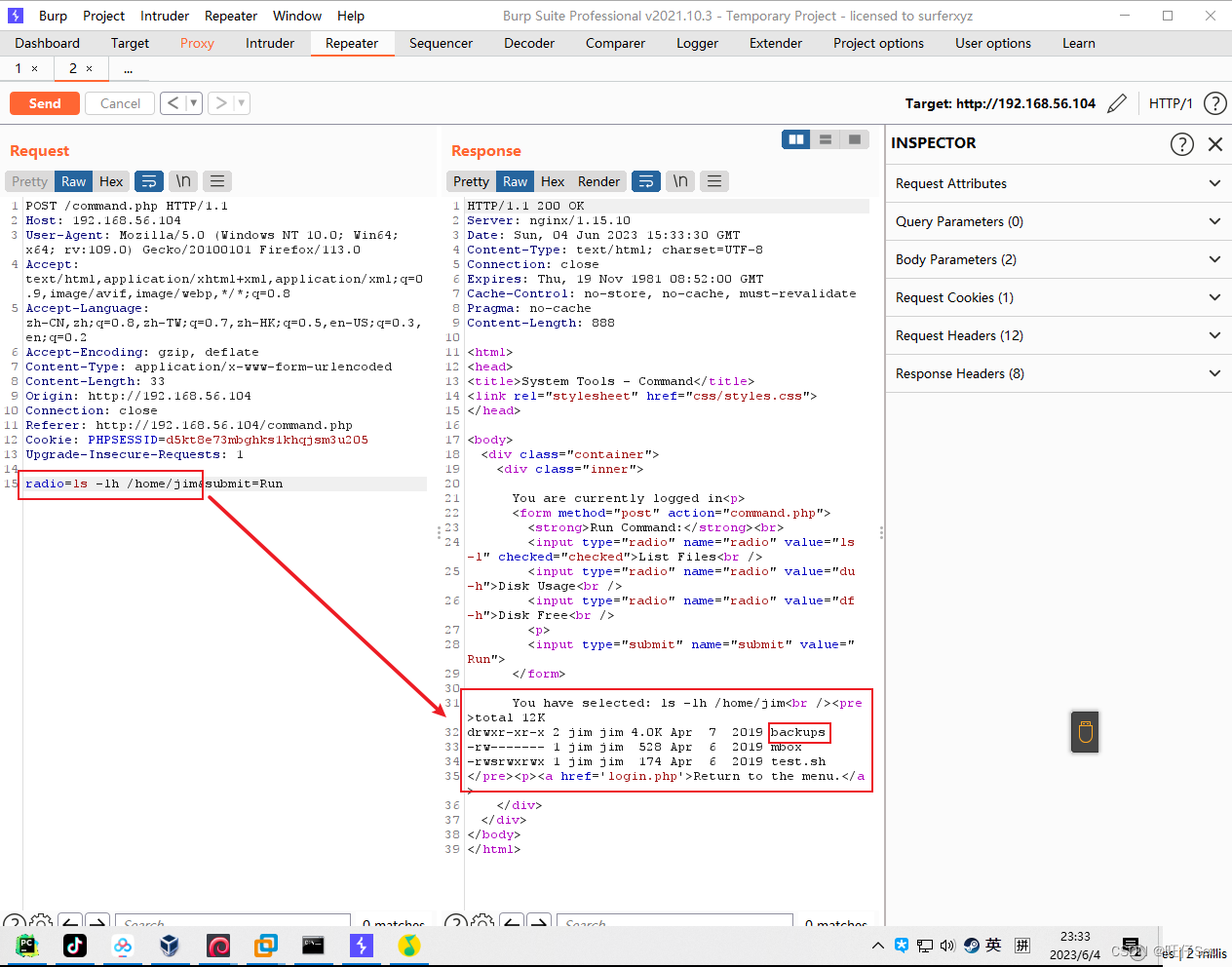Screen dimensions: 1232x967
Task: Switch Response view to Render
Action: tap(598, 181)
